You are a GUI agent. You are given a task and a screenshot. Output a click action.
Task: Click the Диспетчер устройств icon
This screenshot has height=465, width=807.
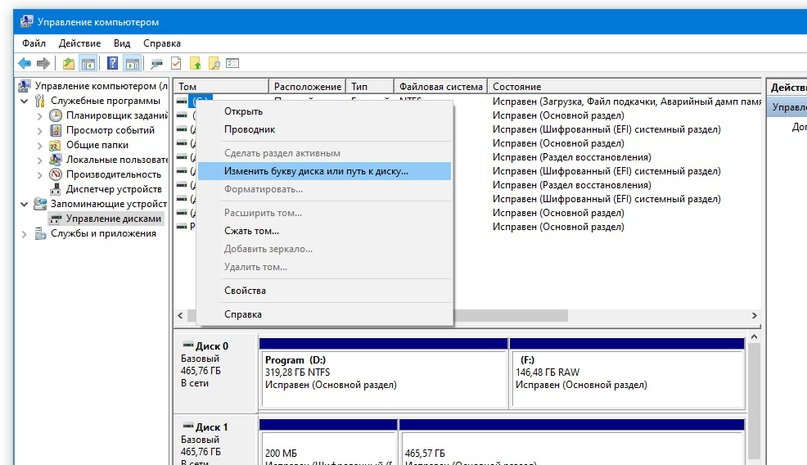click(x=56, y=189)
